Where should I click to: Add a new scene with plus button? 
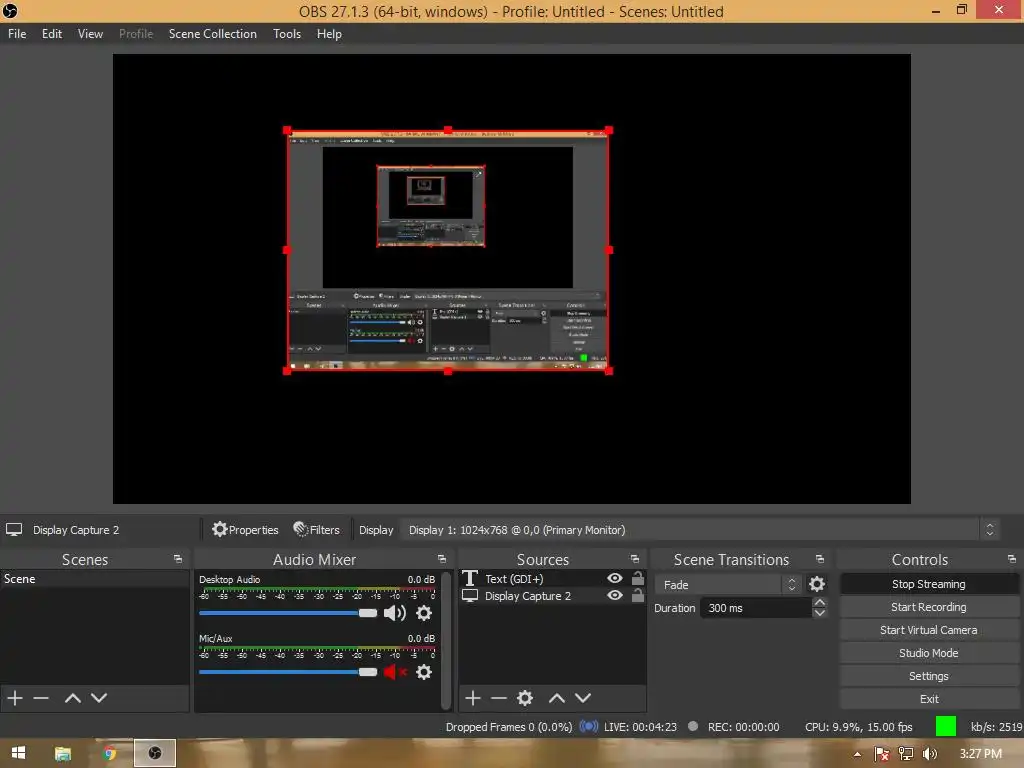point(15,698)
